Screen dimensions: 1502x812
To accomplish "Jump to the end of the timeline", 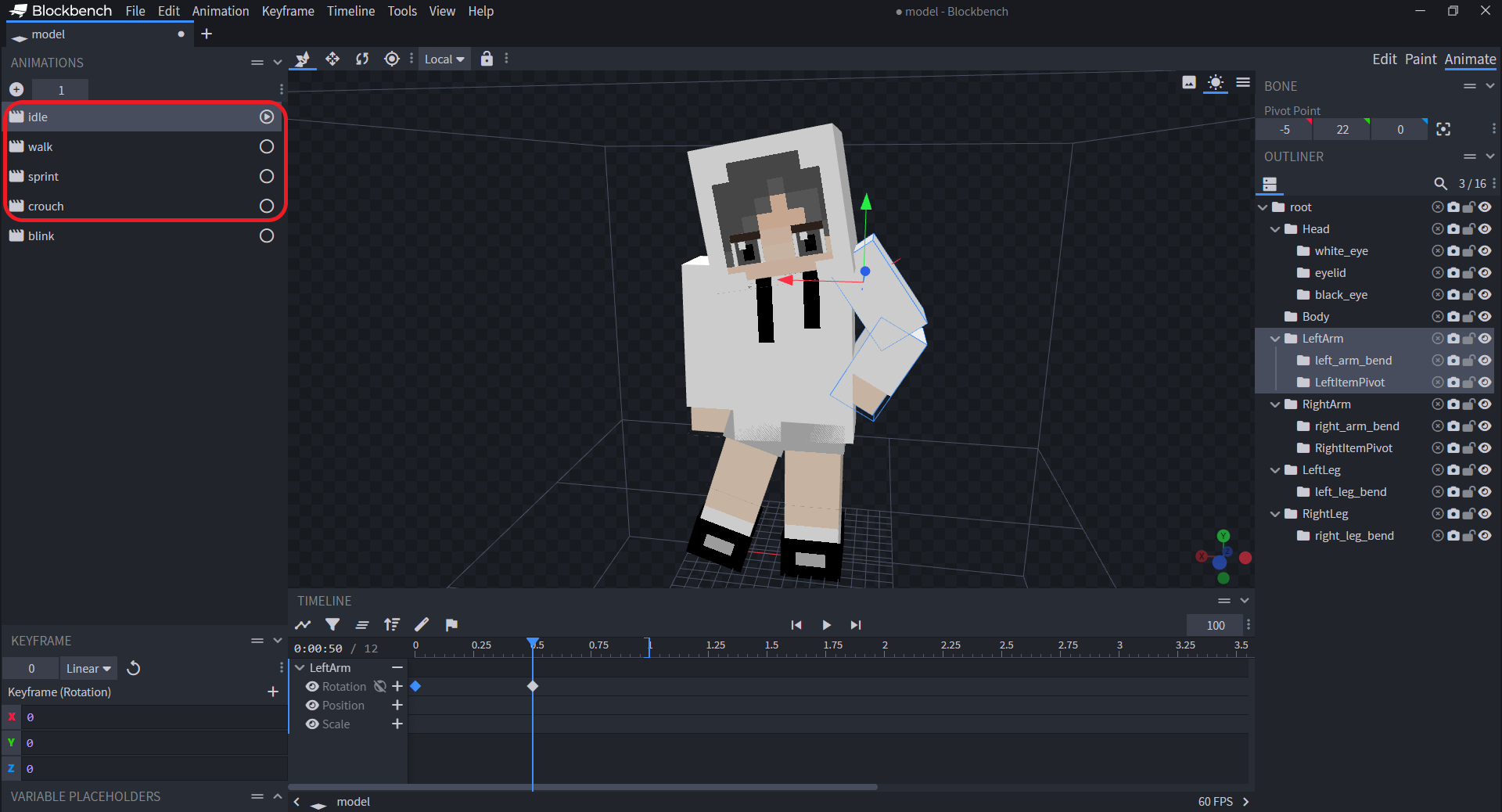I will click(855, 625).
